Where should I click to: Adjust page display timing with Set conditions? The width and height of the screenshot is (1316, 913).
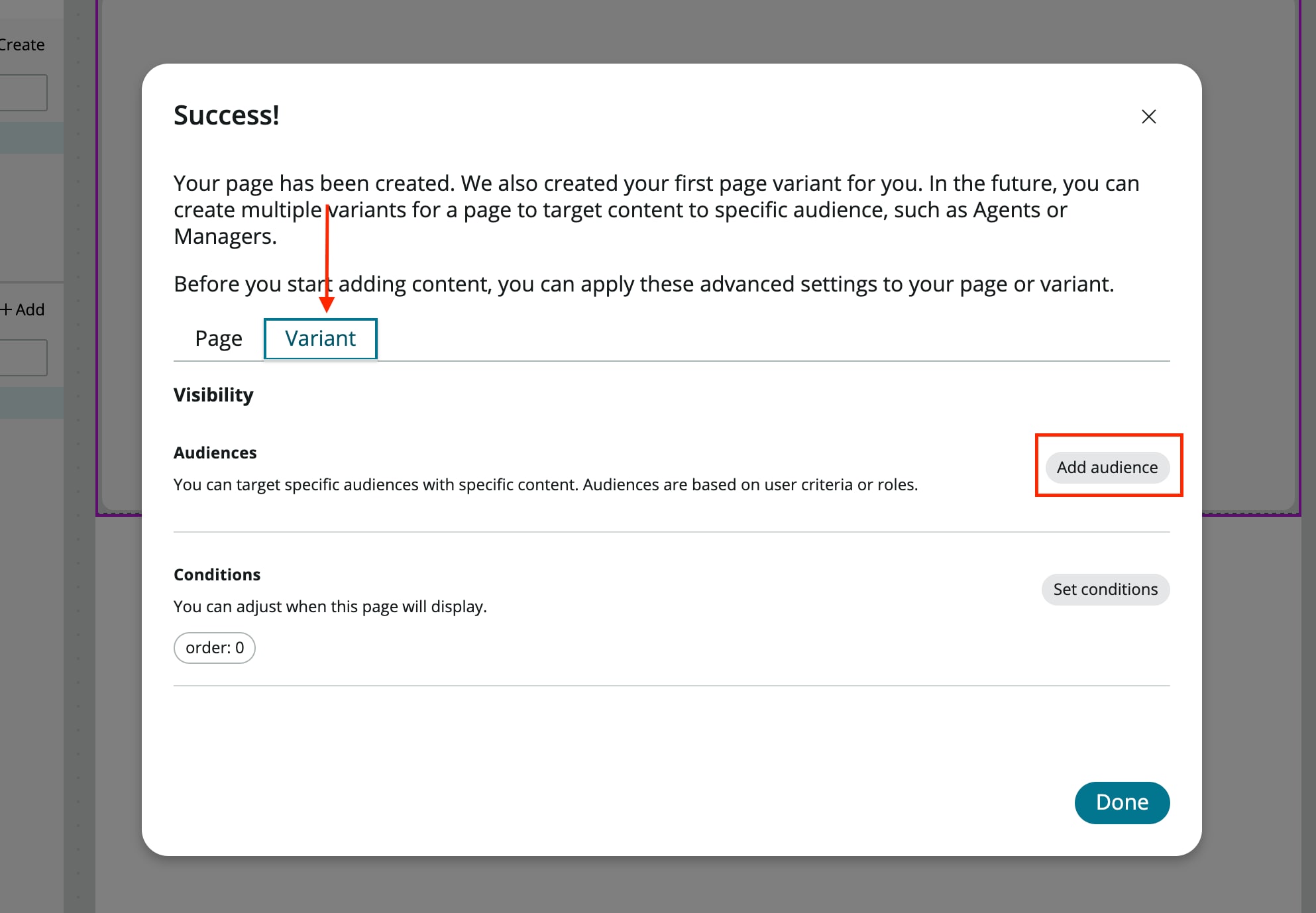1105,589
